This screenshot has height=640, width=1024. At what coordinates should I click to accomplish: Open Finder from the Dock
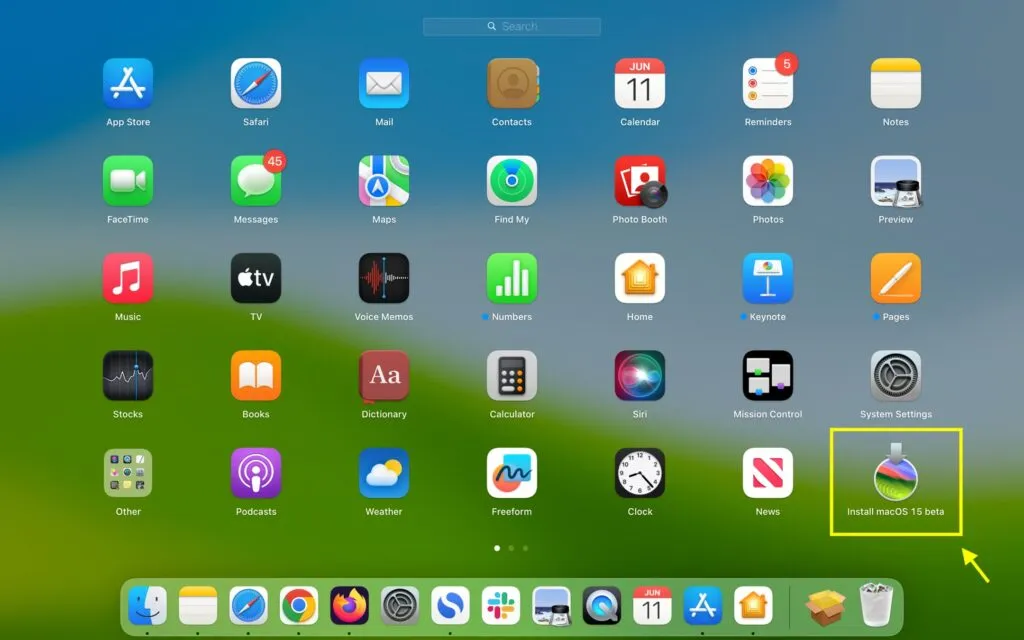click(x=147, y=605)
